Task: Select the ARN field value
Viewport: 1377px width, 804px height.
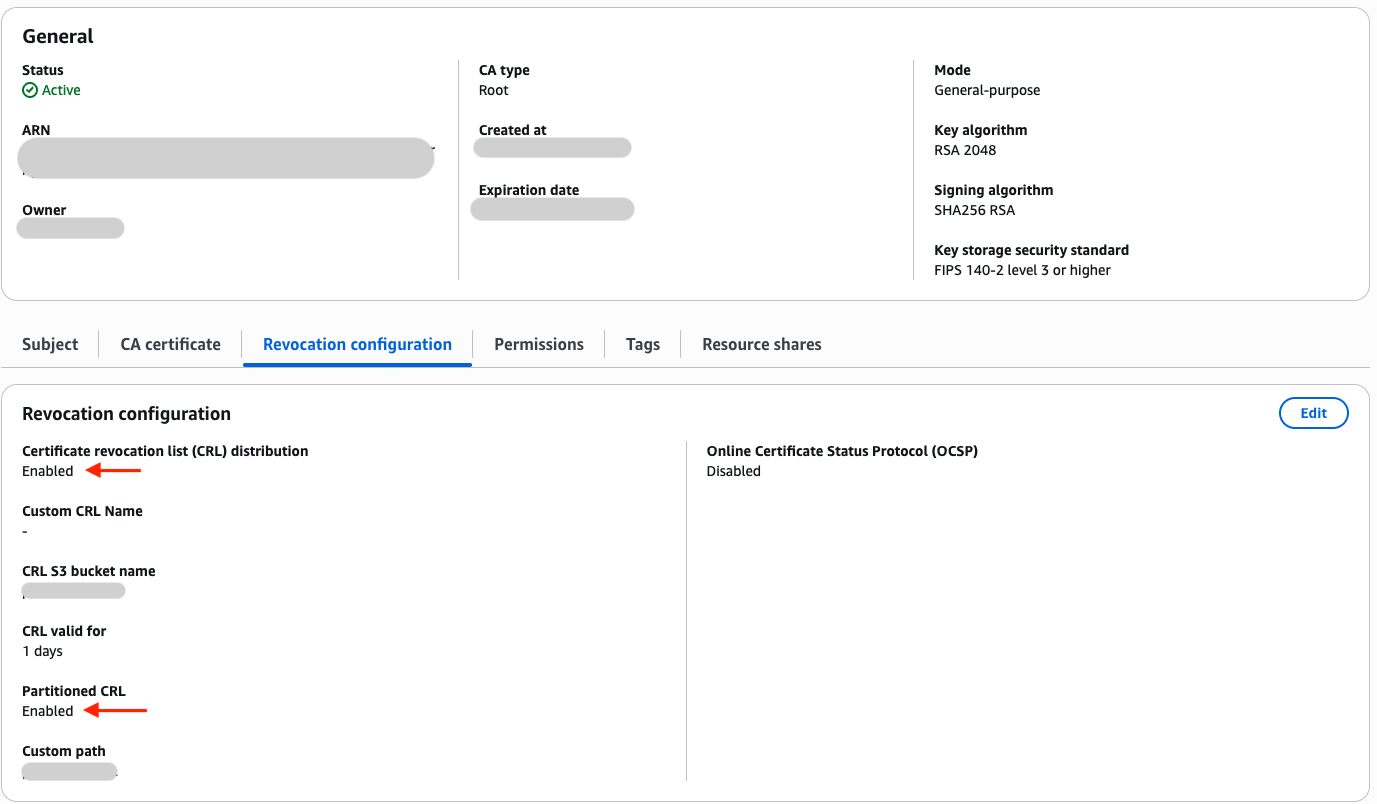Action: [x=225, y=157]
